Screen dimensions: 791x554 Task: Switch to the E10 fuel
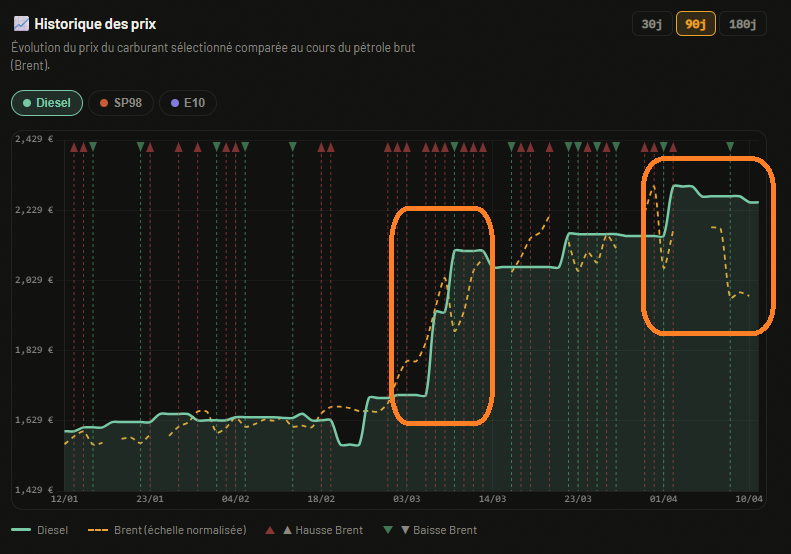click(x=187, y=103)
